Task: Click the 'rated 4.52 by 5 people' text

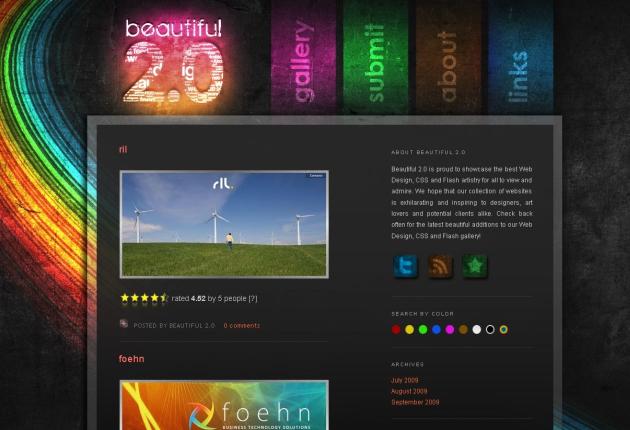Action: (209, 299)
